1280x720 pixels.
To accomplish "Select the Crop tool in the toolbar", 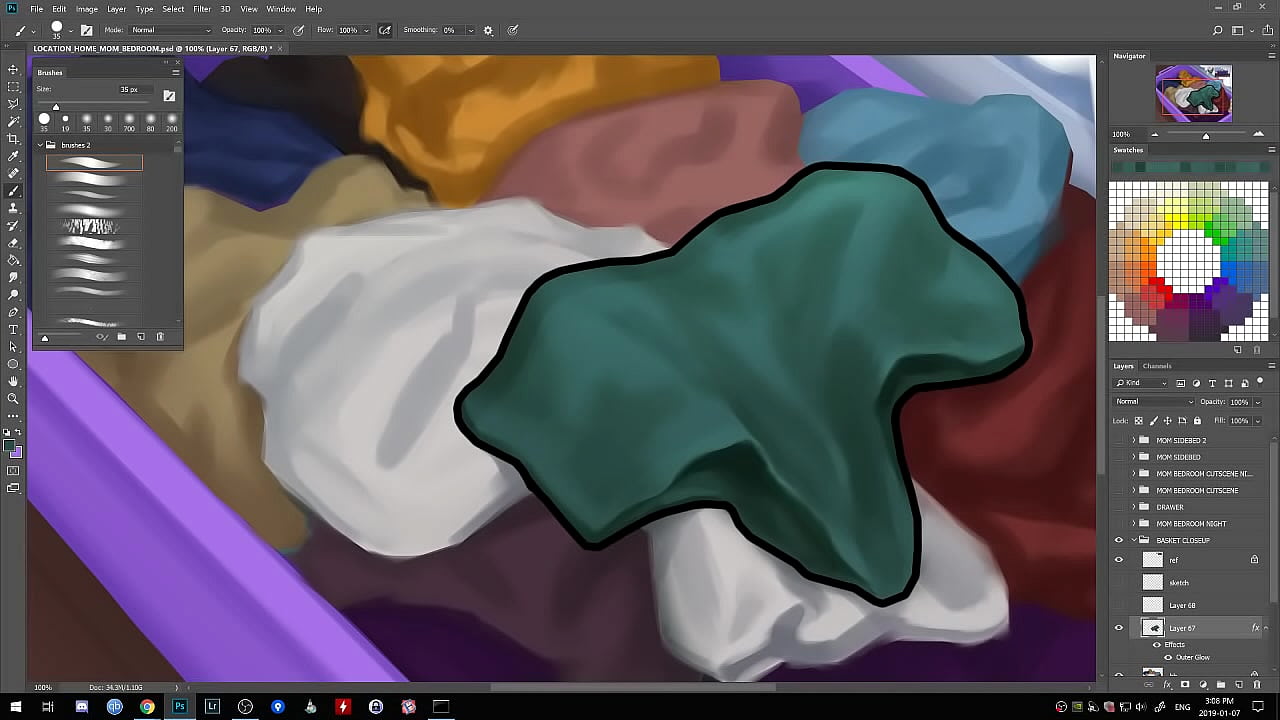I will pos(14,139).
